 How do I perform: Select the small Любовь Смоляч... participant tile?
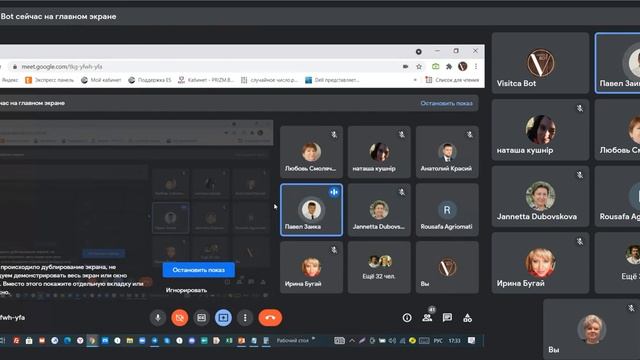311,152
